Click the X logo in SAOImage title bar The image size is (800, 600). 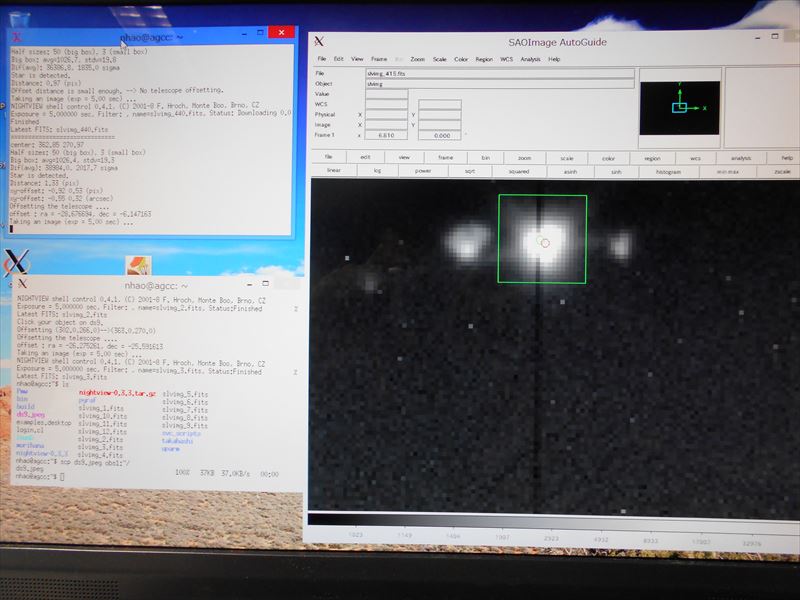coord(318,42)
